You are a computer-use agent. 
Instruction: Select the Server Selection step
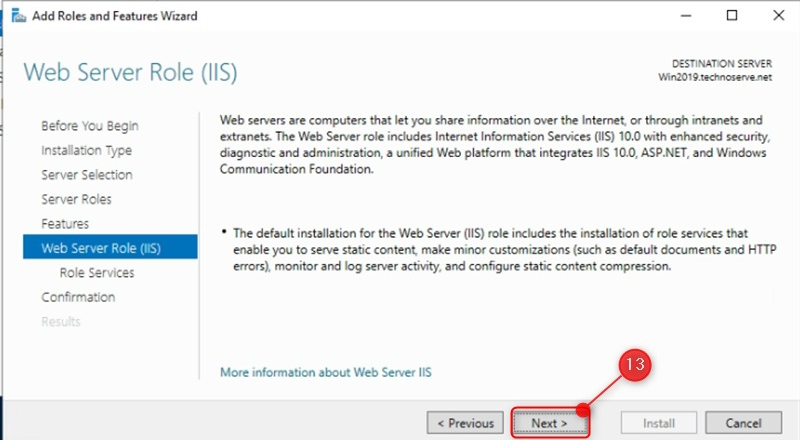(x=86, y=175)
